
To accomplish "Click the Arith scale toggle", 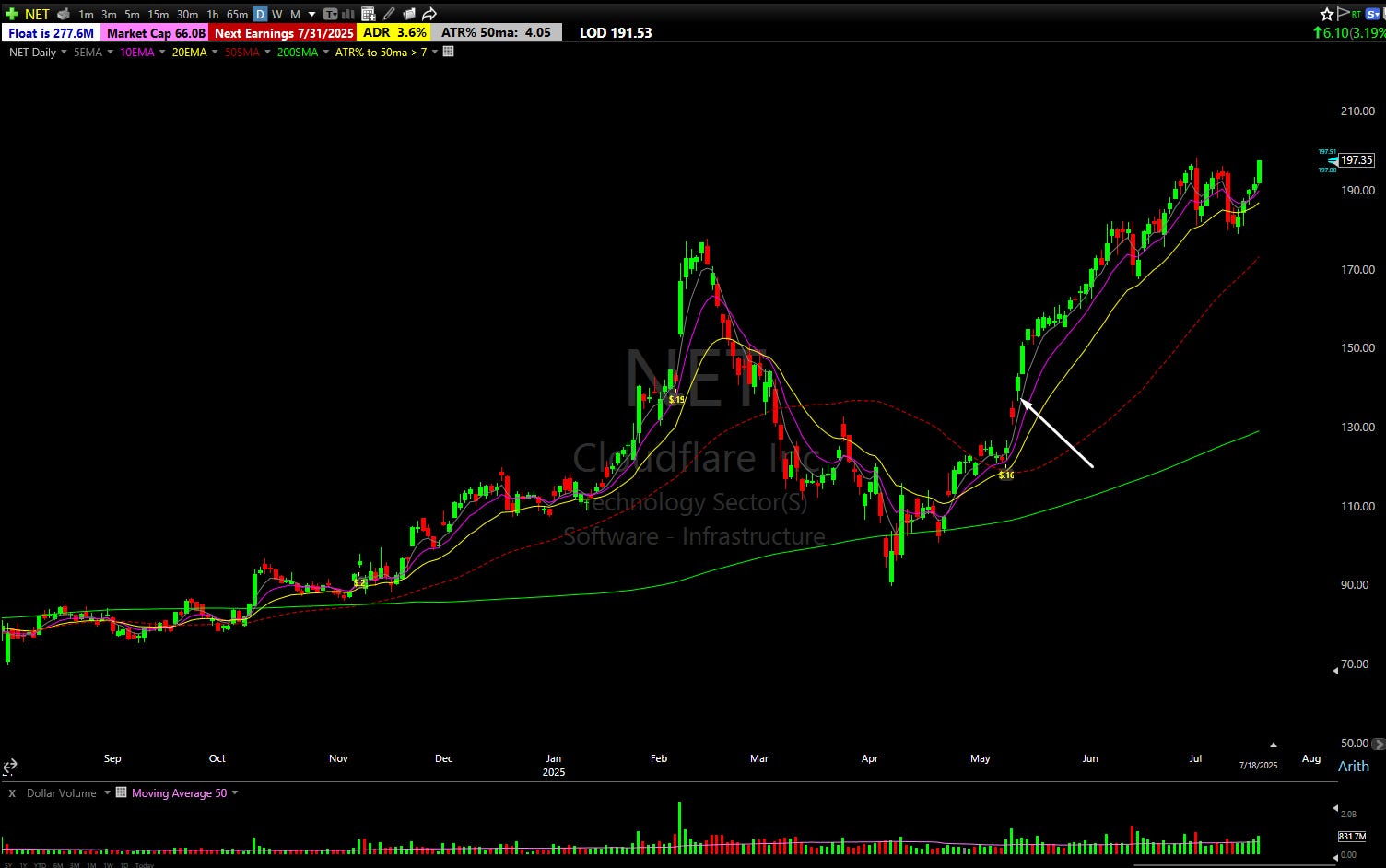I will click(x=1353, y=767).
